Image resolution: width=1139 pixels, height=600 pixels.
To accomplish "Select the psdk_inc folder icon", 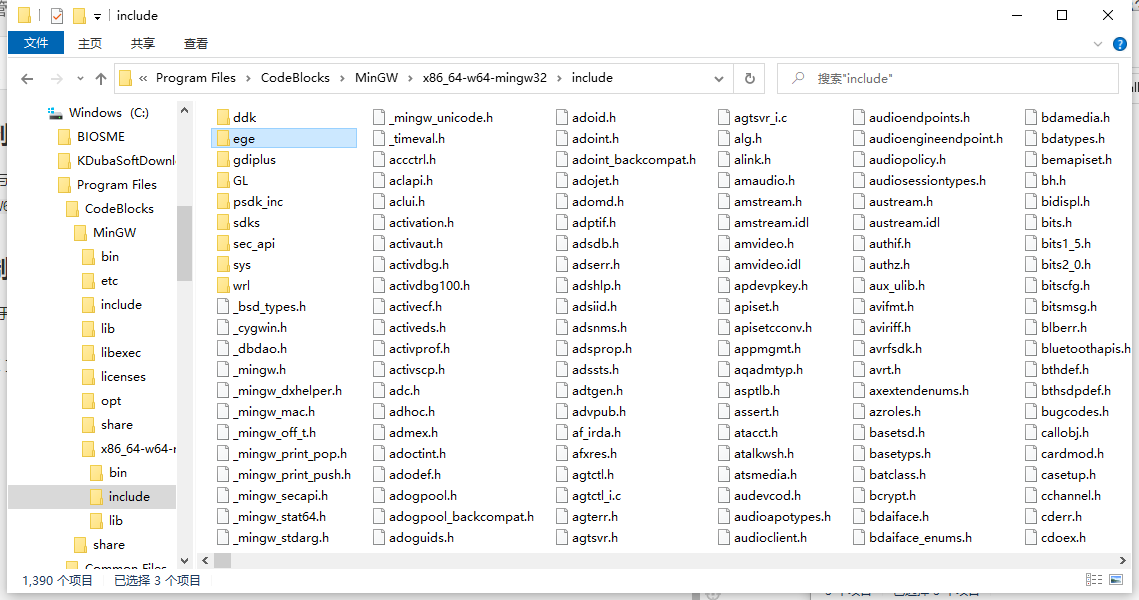I will tap(223, 202).
